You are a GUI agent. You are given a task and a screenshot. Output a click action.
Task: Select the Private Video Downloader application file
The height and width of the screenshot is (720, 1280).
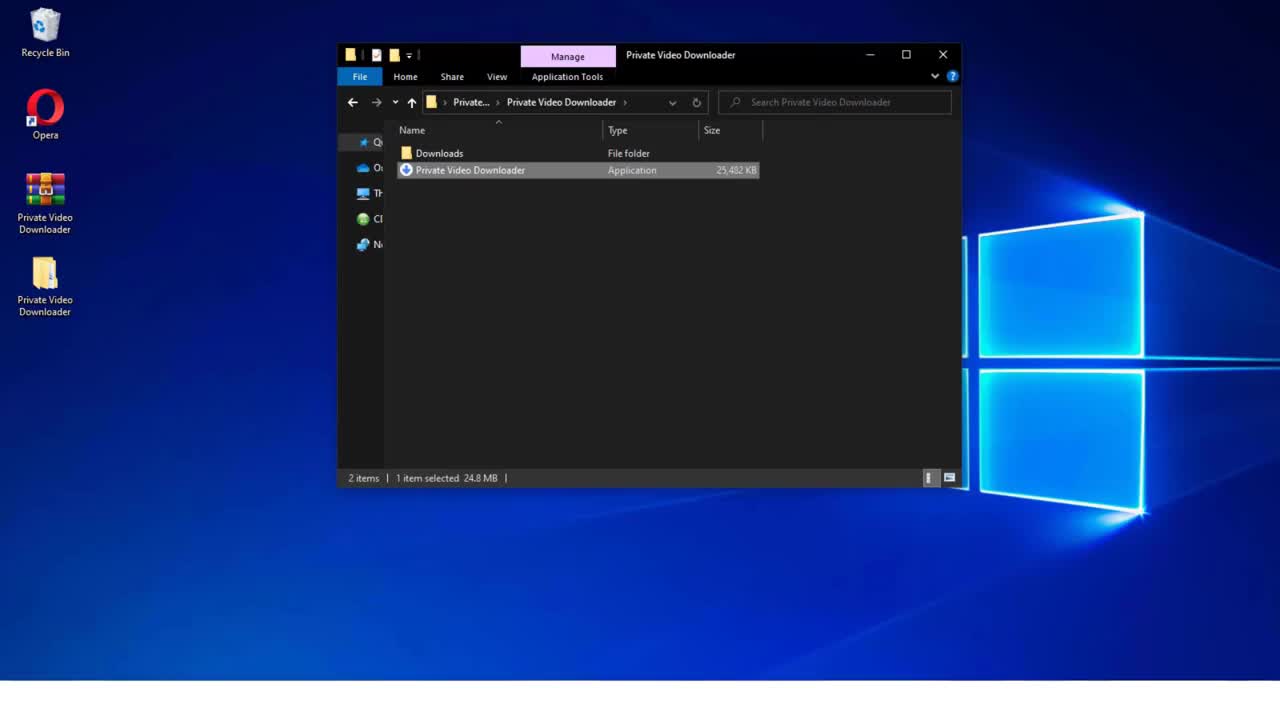578,170
